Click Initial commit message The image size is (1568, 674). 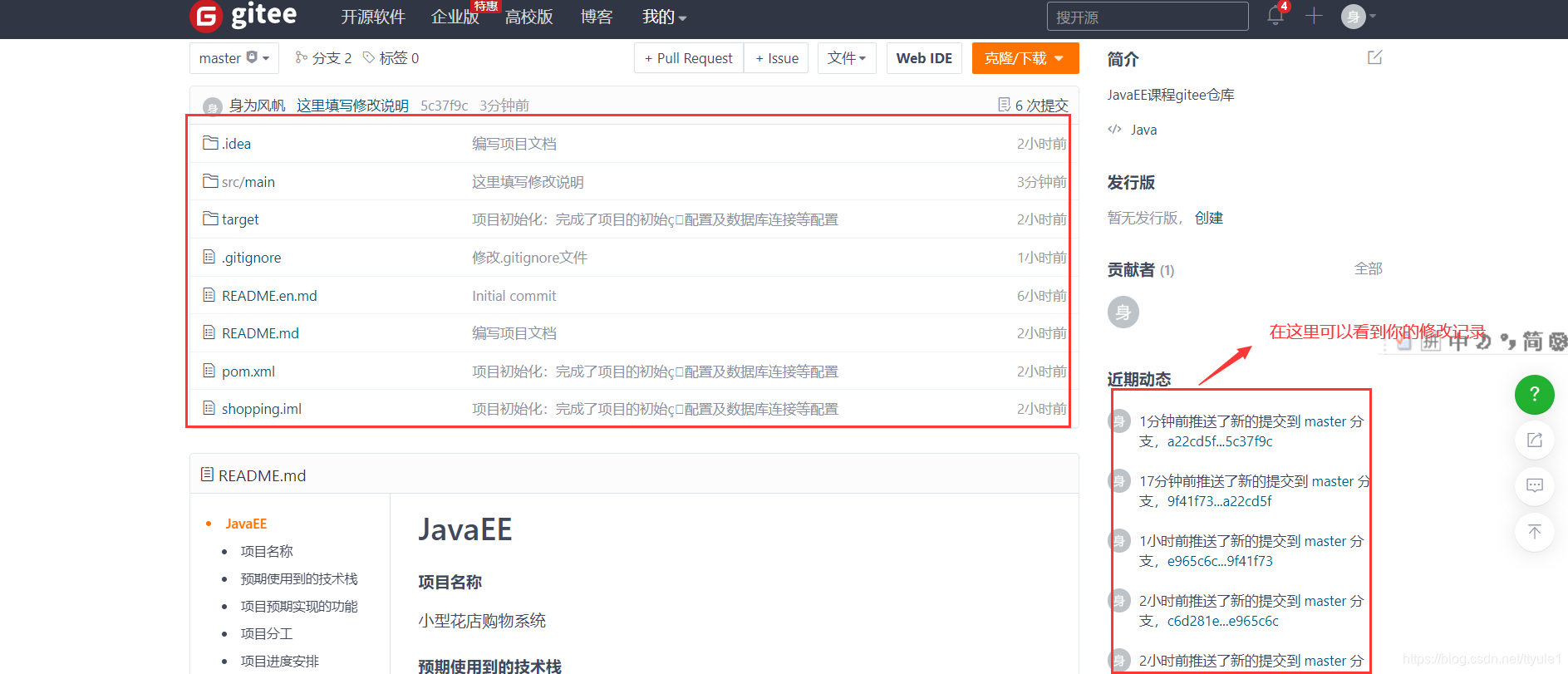pos(514,296)
